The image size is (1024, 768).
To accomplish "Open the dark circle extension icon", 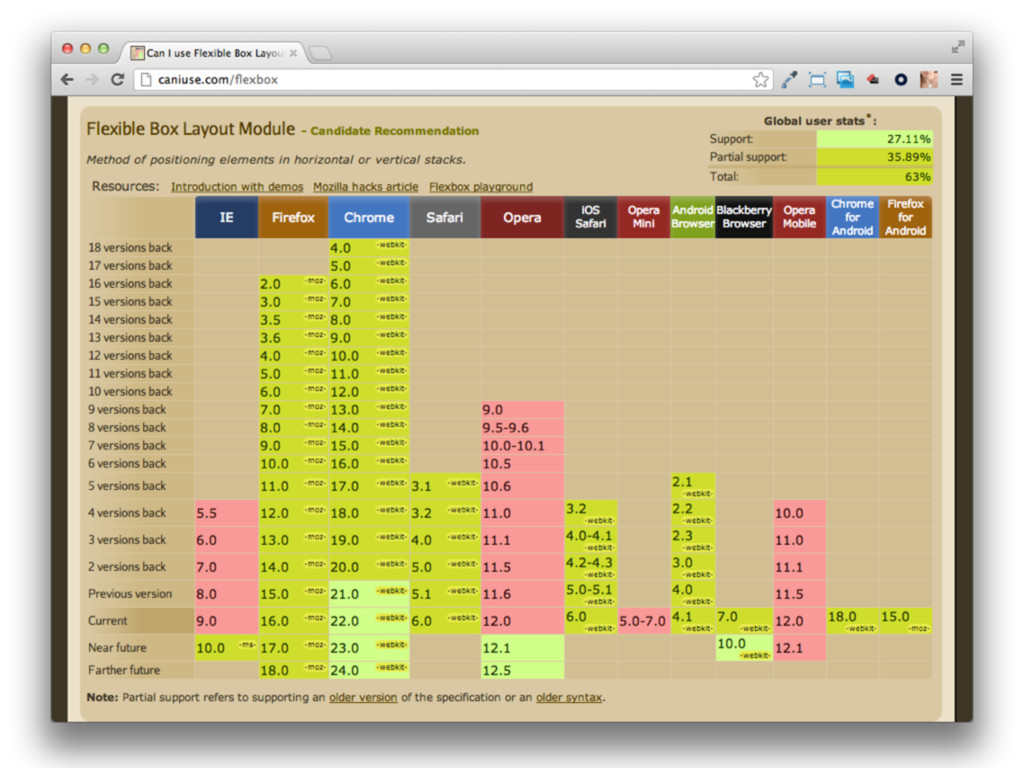I will pyautogui.click(x=901, y=80).
